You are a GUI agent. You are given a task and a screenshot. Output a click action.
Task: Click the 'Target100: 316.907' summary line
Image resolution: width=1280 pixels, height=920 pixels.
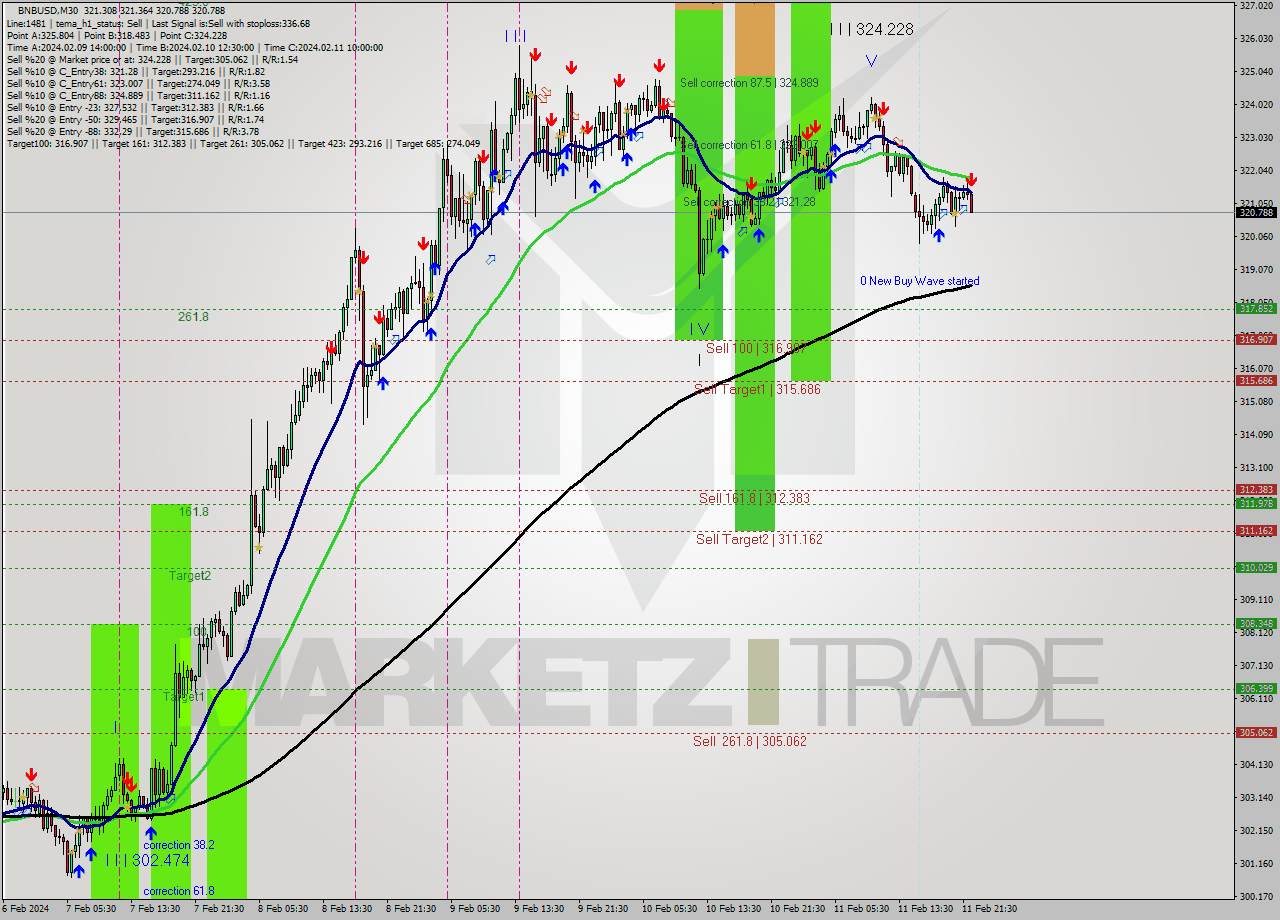coord(243,143)
